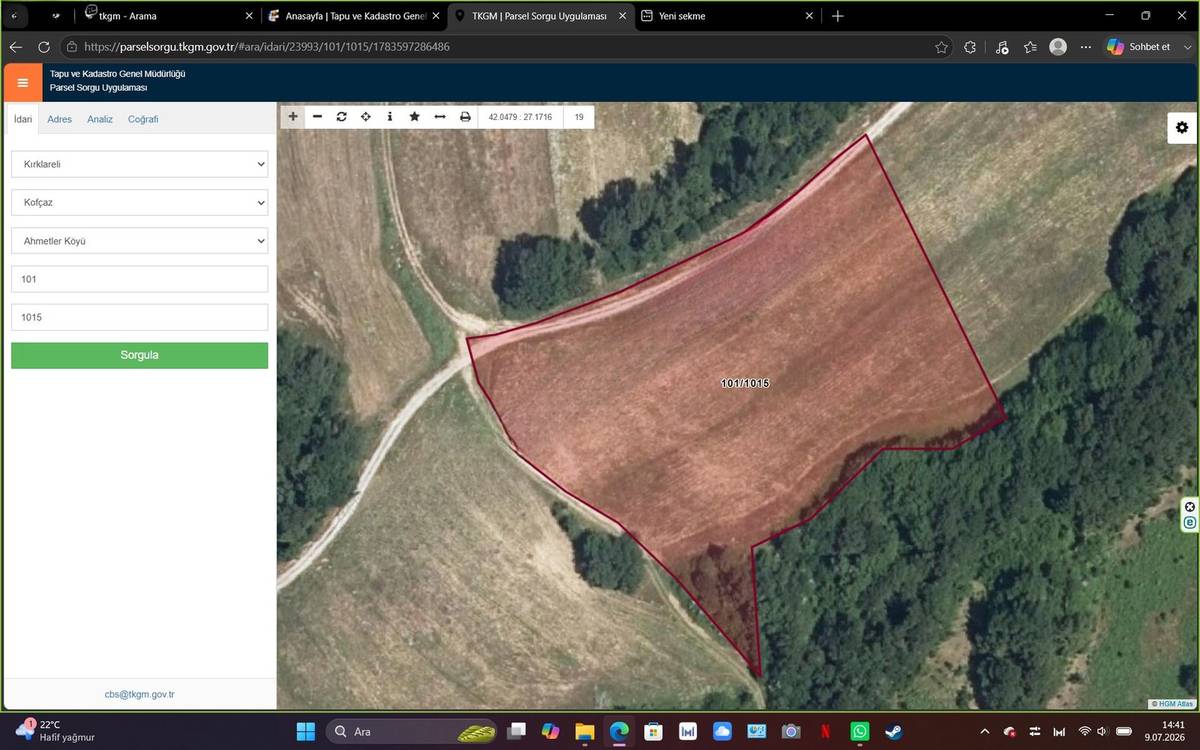Go back to previous page
This screenshot has height=750, width=1200.
click(16, 47)
